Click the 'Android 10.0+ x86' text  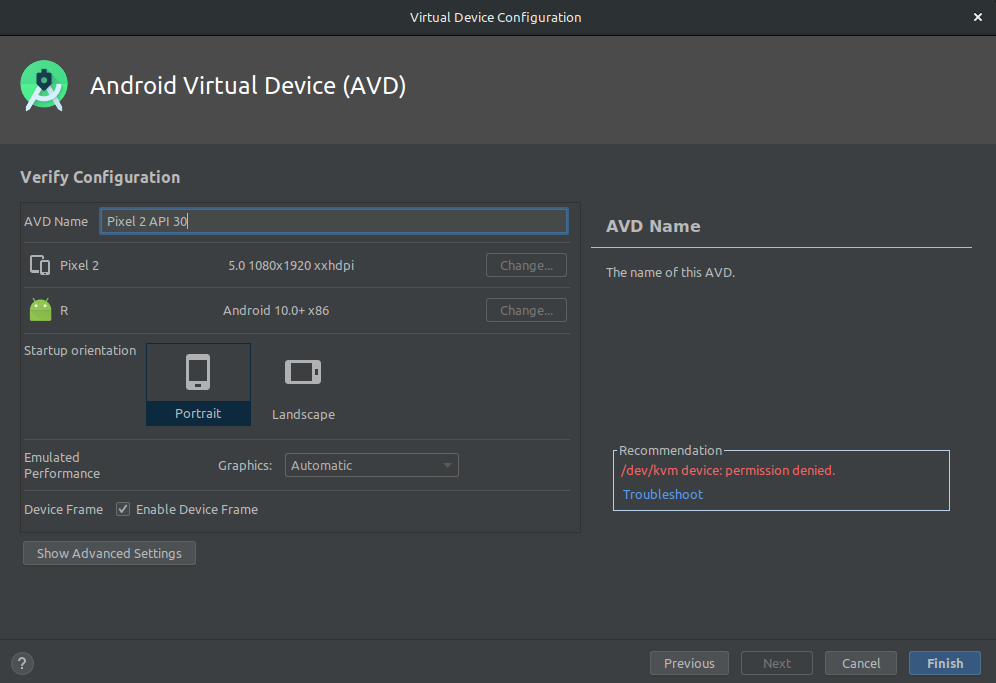click(276, 311)
